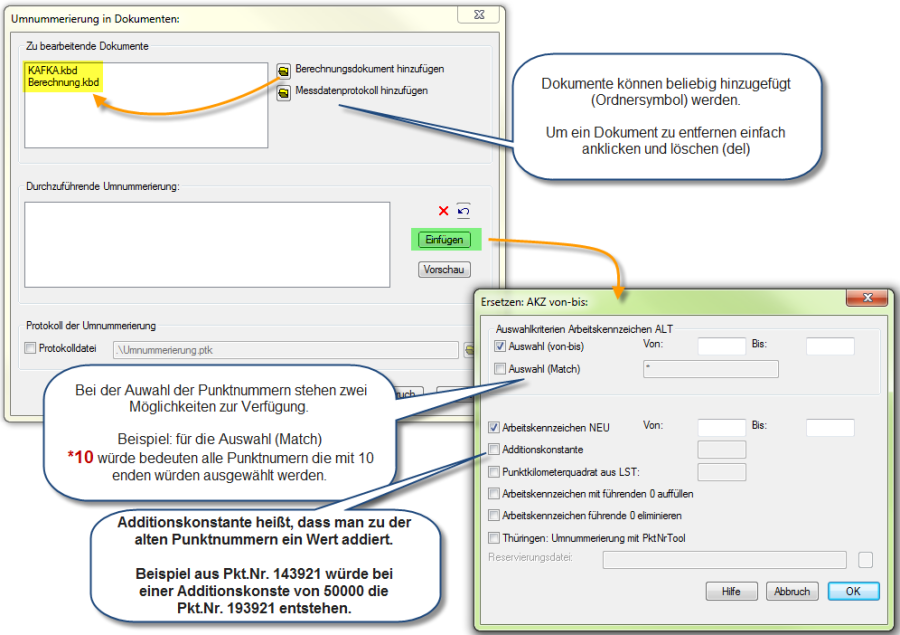Screen dimensions: 900x635
Task: Click the folder icon for Berechnungsdokument hinzufügen
Action: pyautogui.click(x=284, y=70)
